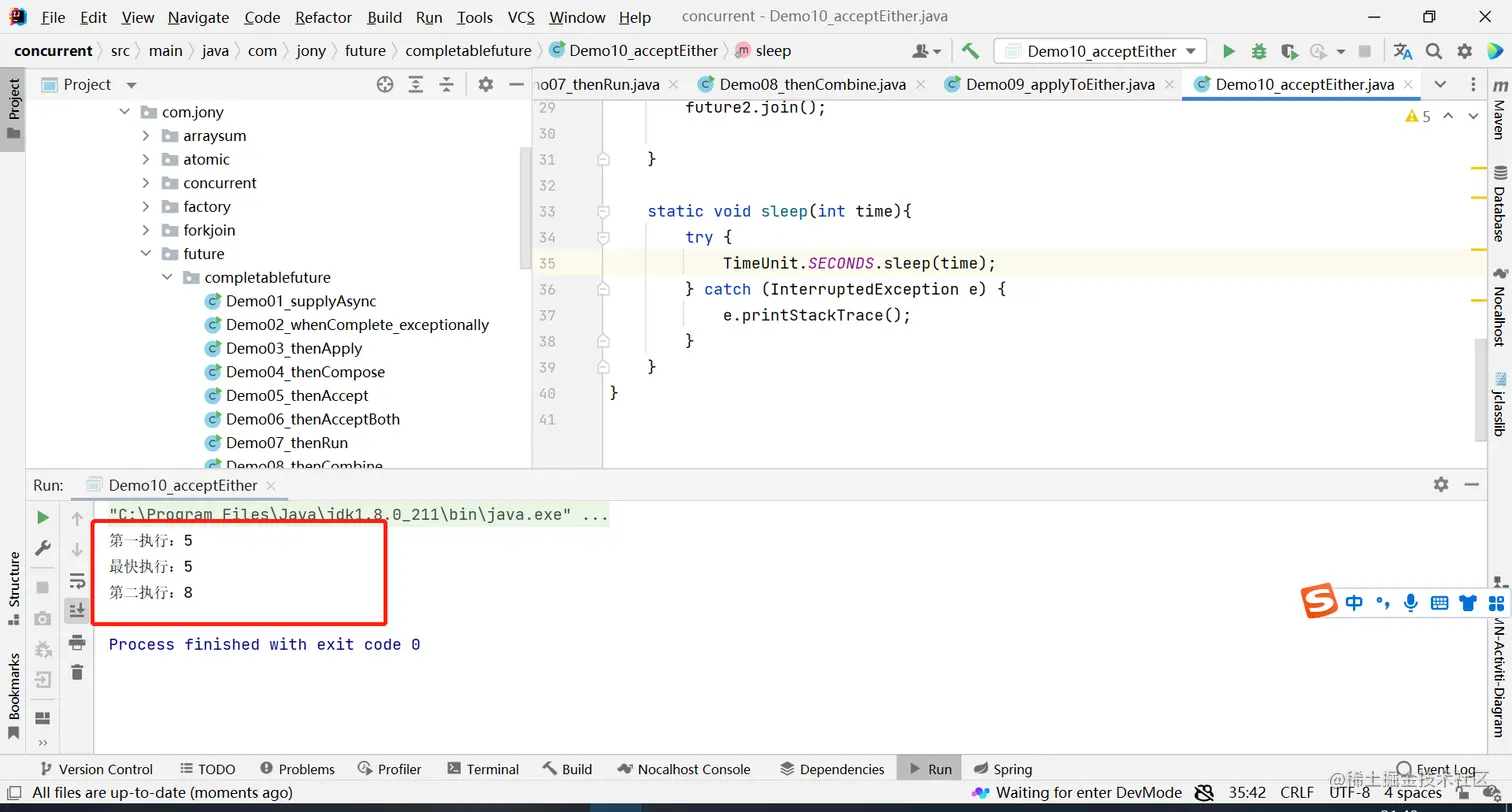Collapse all nodes in Project panel
Image resolution: width=1512 pixels, height=812 pixels.
click(x=447, y=85)
